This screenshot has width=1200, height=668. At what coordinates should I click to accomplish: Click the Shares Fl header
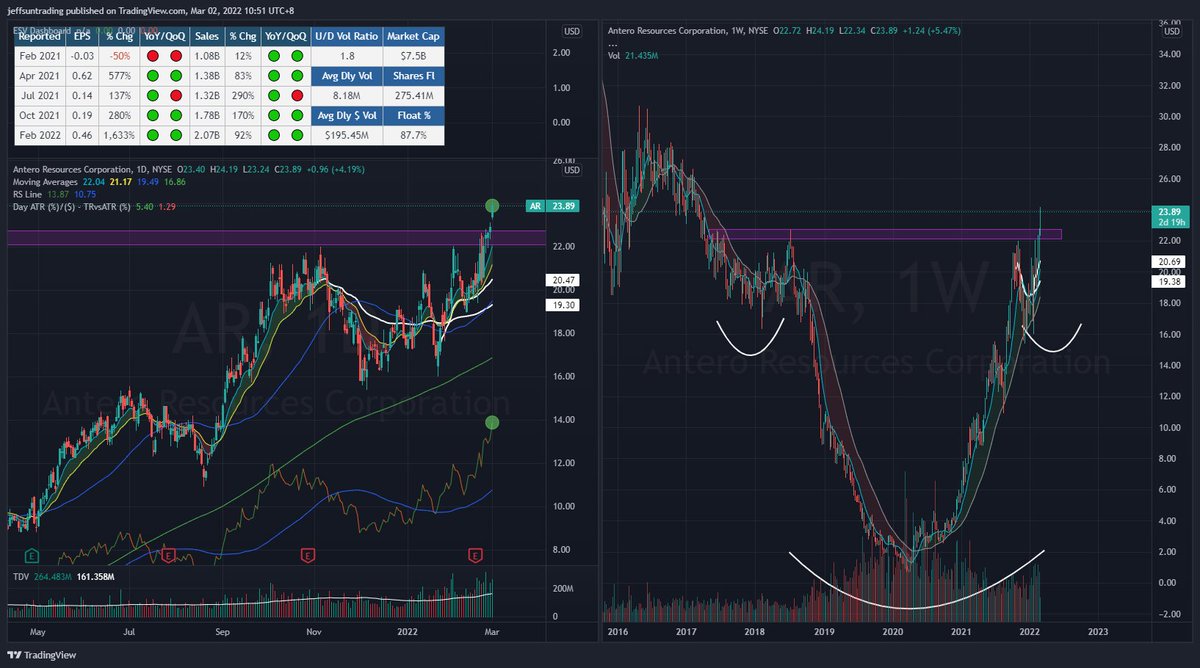click(412, 77)
